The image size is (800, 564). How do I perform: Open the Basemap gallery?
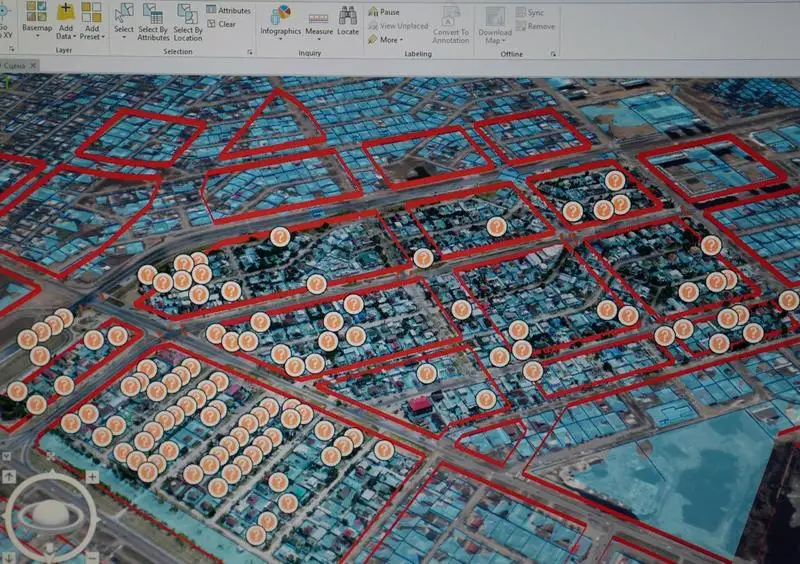coord(37,18)
